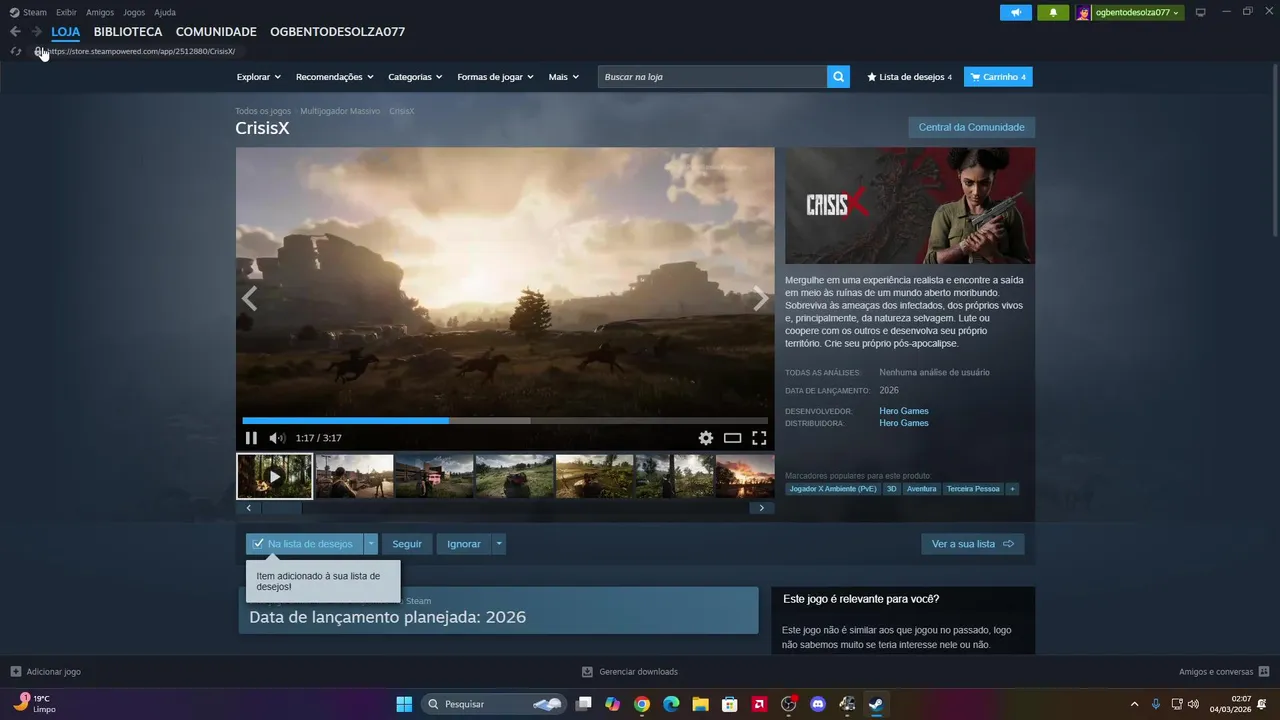Expand Explorar store menu
The image size is (1280, 720).
(x=258, y=77)
